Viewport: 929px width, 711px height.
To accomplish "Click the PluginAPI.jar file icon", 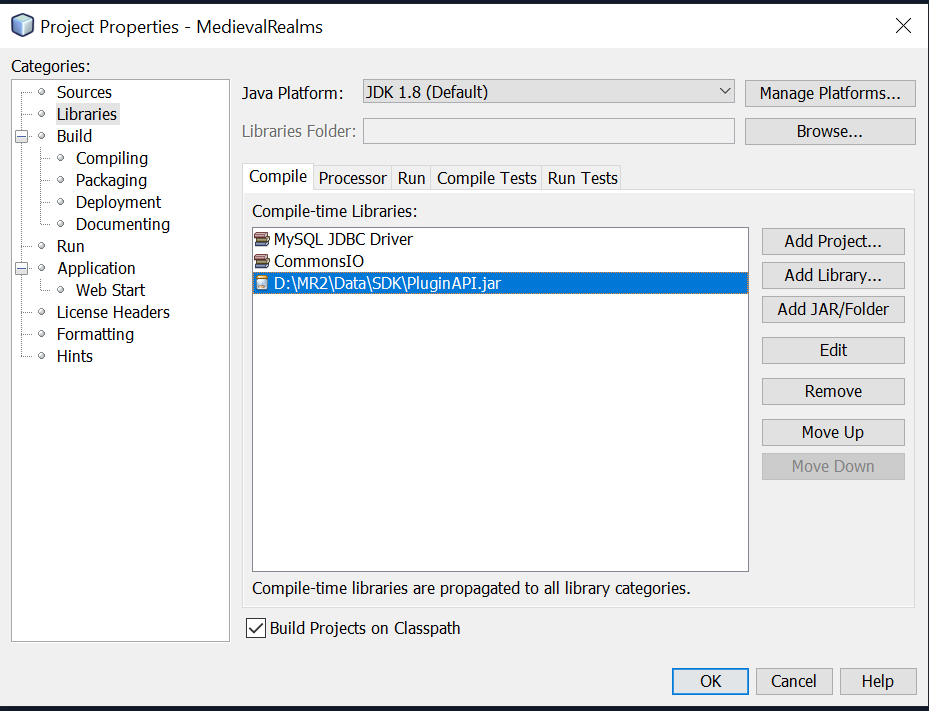I will (x=262, y=284).
